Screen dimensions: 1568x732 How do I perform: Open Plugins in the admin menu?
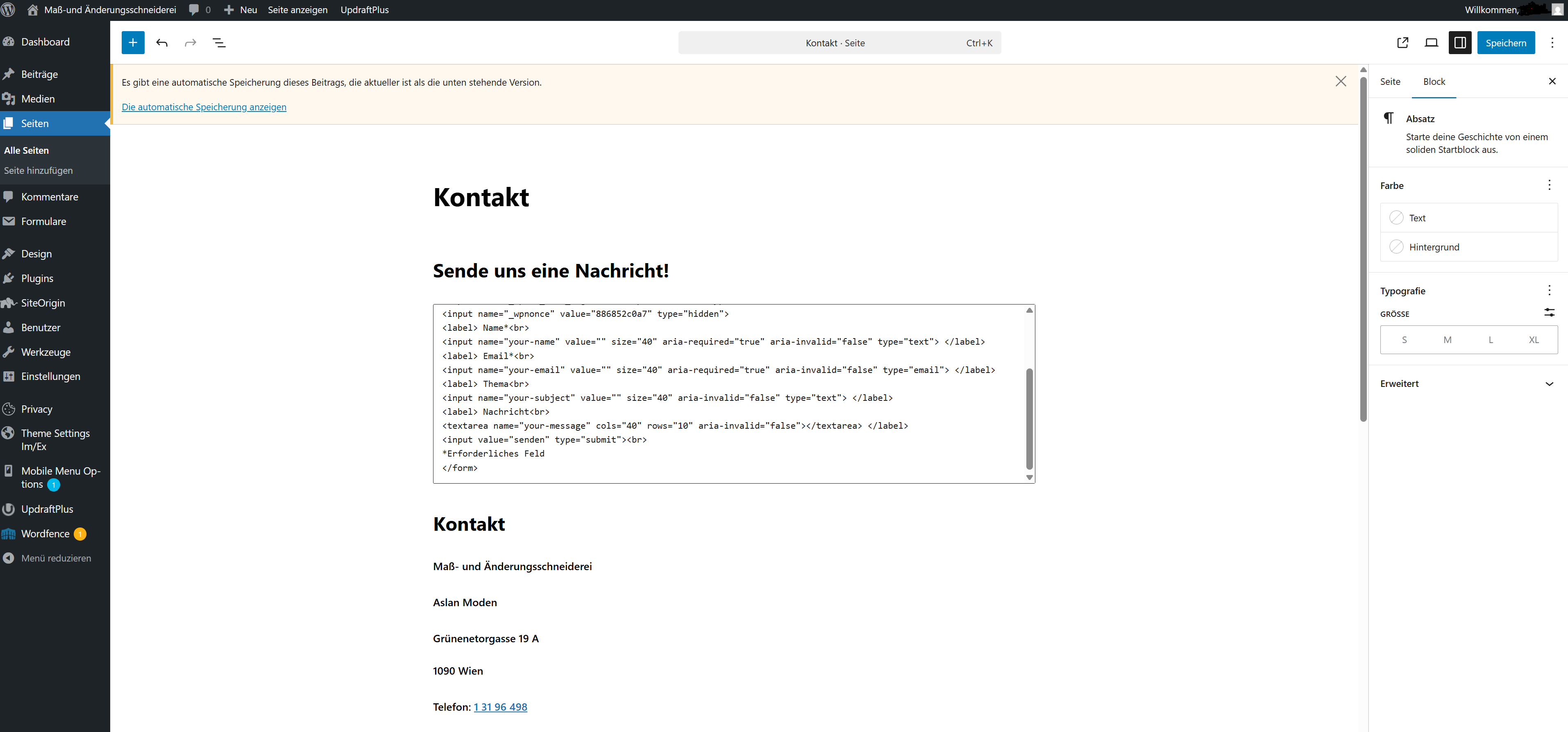37,278
